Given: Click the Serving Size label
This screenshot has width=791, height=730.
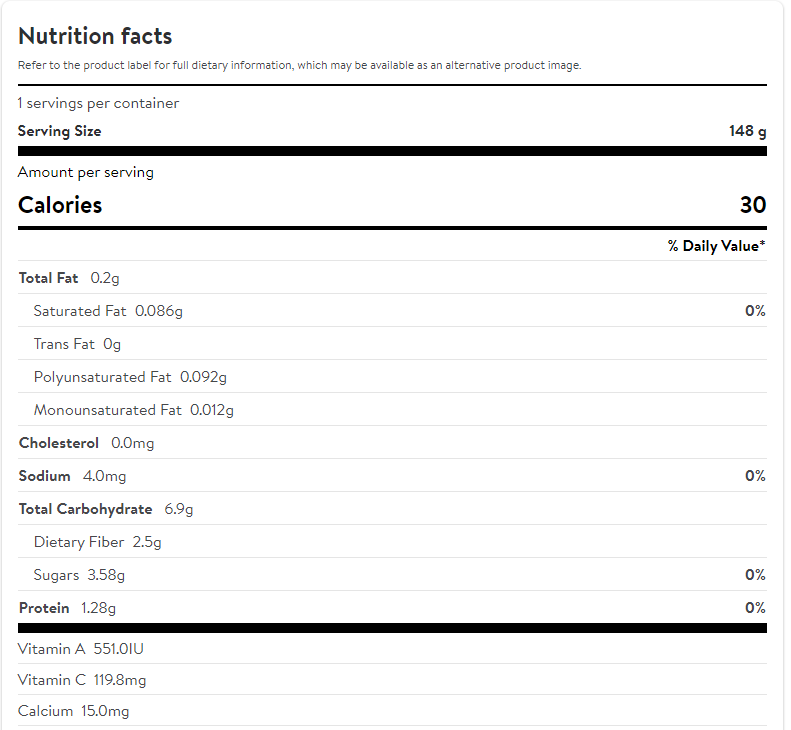Looking at the screenshot, I should tap(59, 131).
